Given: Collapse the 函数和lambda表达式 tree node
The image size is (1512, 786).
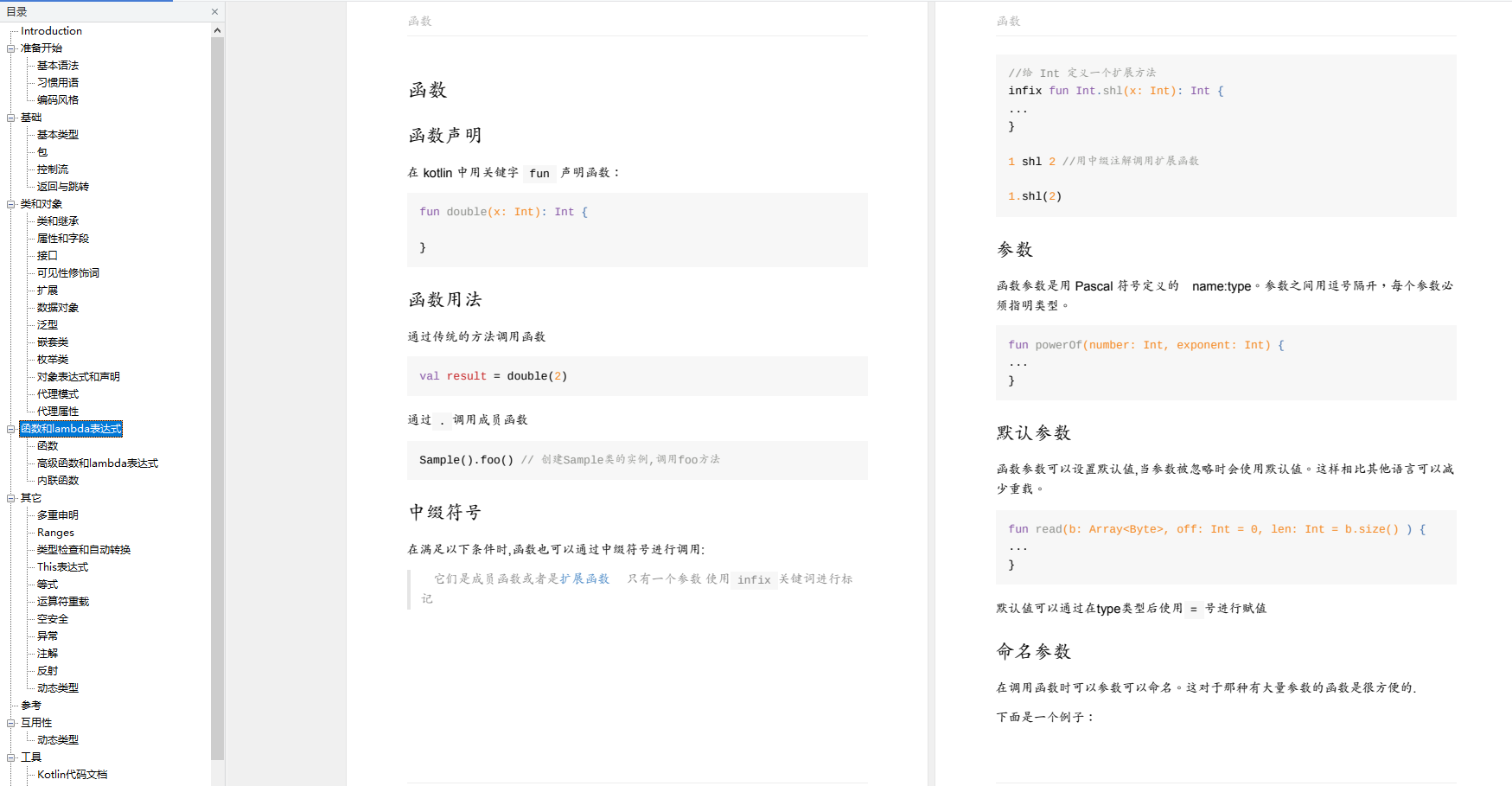Looking at the screenshot, I should click(11, 429).
